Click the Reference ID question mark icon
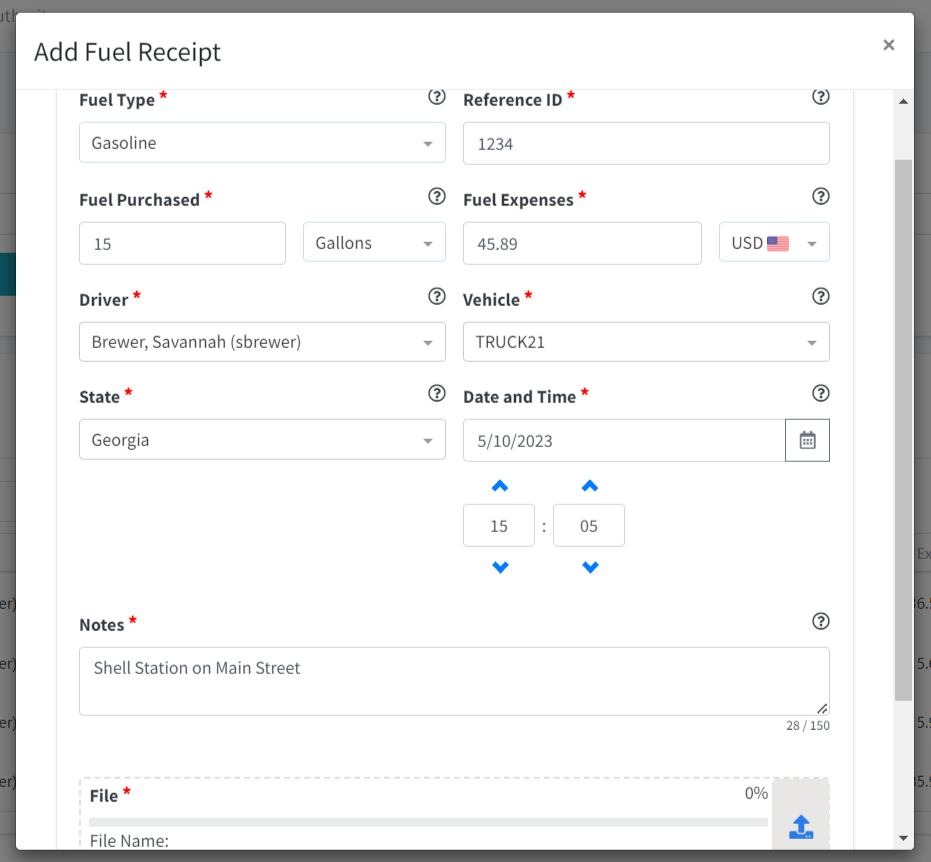This screenshot has width=931, height=862. click(821, 97)
